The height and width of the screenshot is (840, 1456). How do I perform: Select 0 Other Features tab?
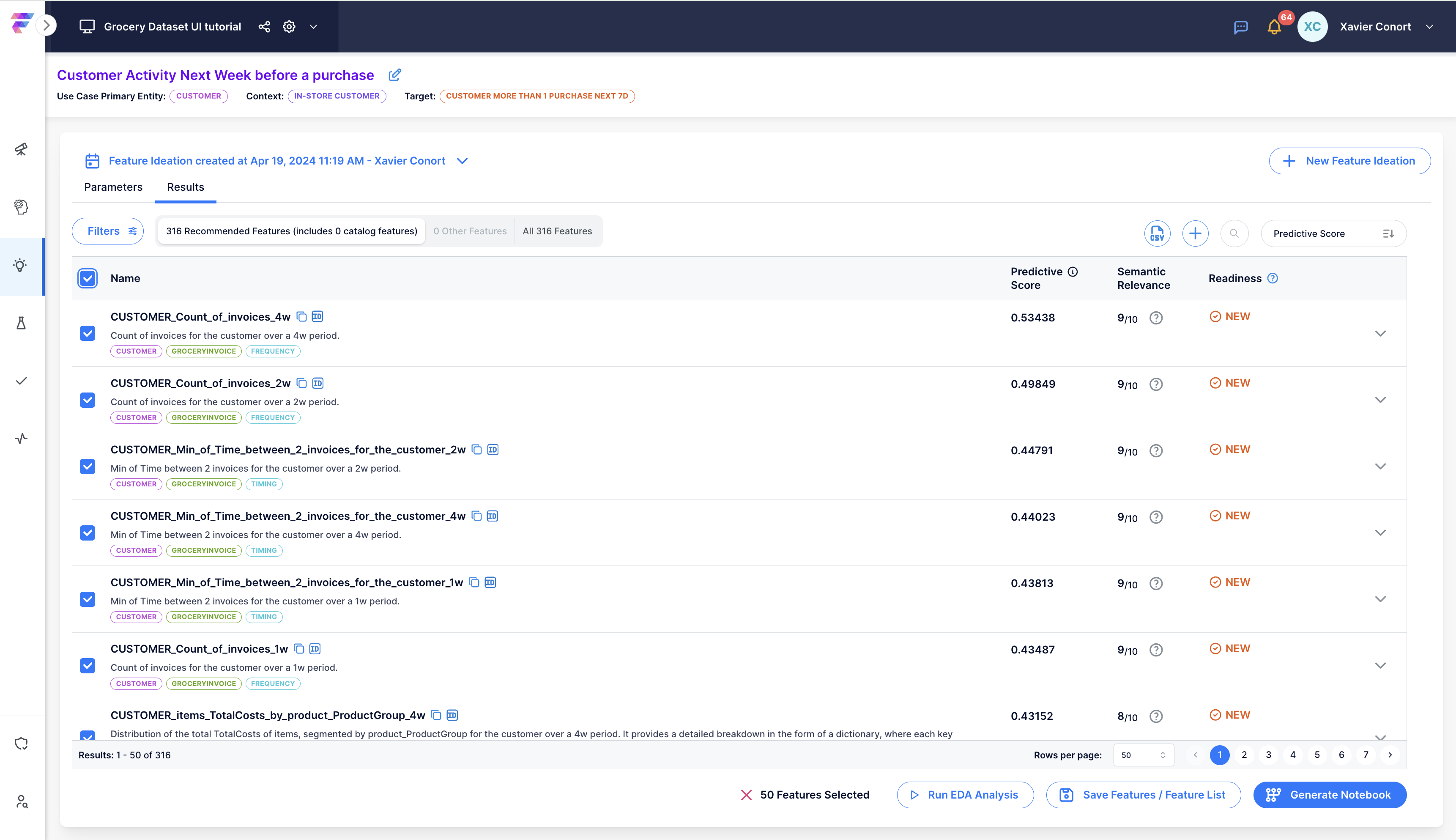click(470, 231)
